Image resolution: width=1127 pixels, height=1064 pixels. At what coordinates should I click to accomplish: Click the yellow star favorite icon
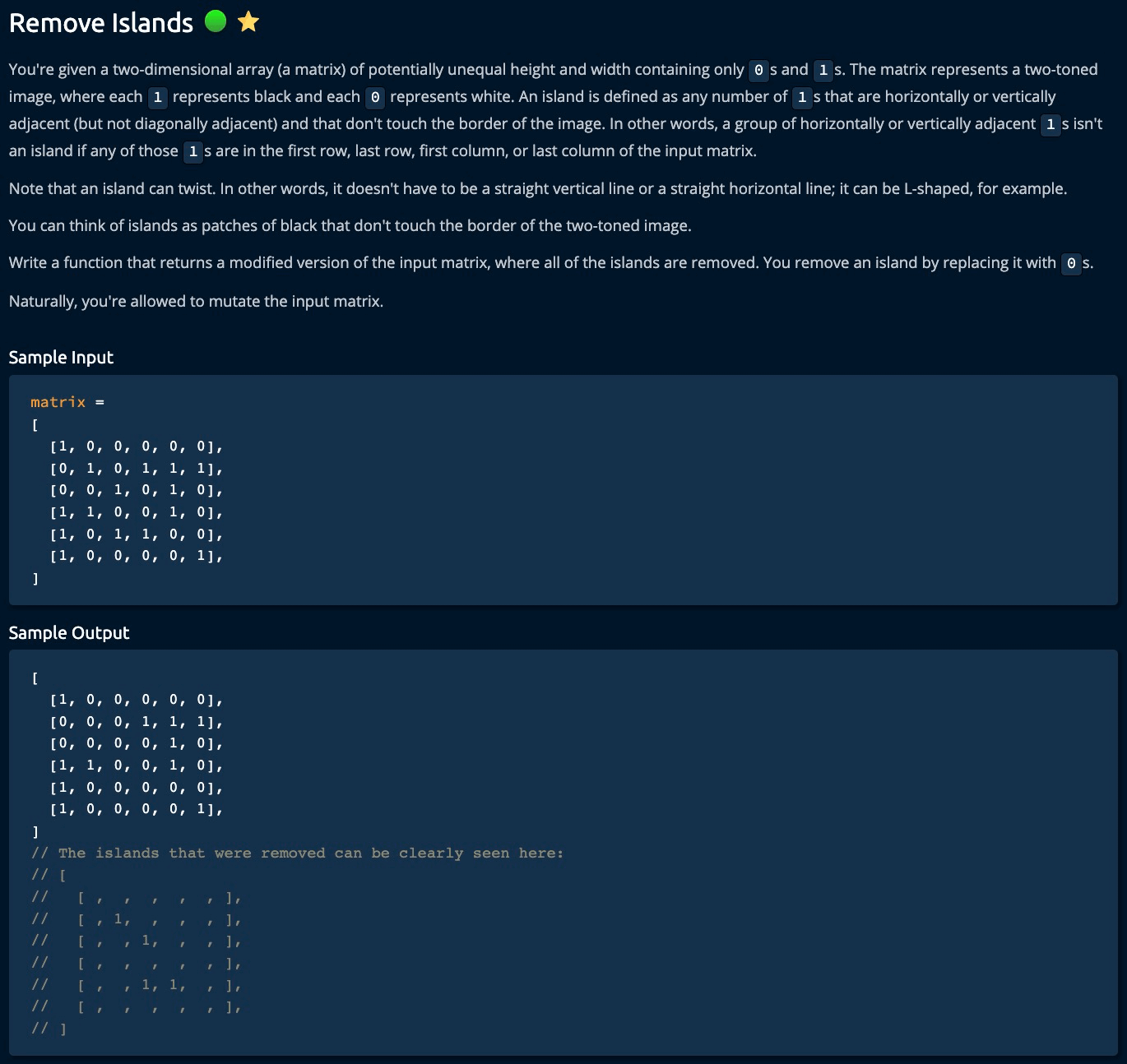coord(248,22)
